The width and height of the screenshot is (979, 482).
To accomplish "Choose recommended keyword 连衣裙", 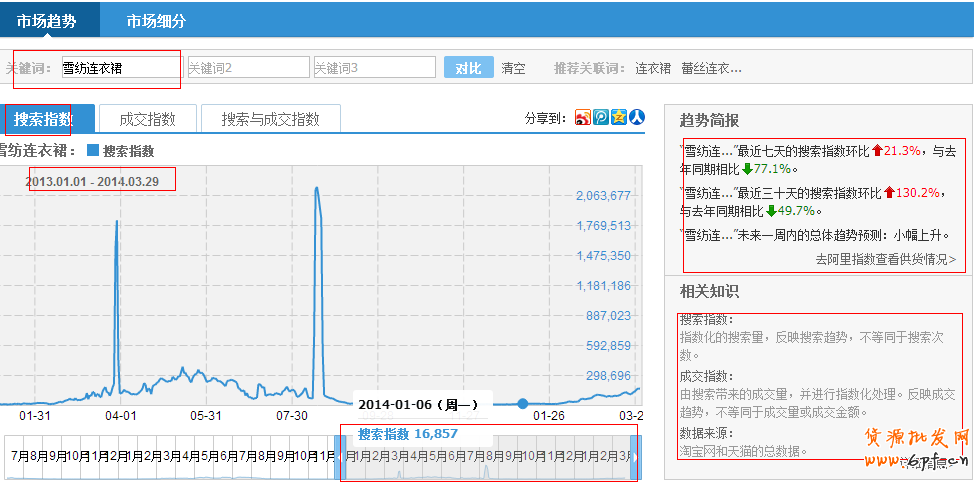I will point(653,68).
